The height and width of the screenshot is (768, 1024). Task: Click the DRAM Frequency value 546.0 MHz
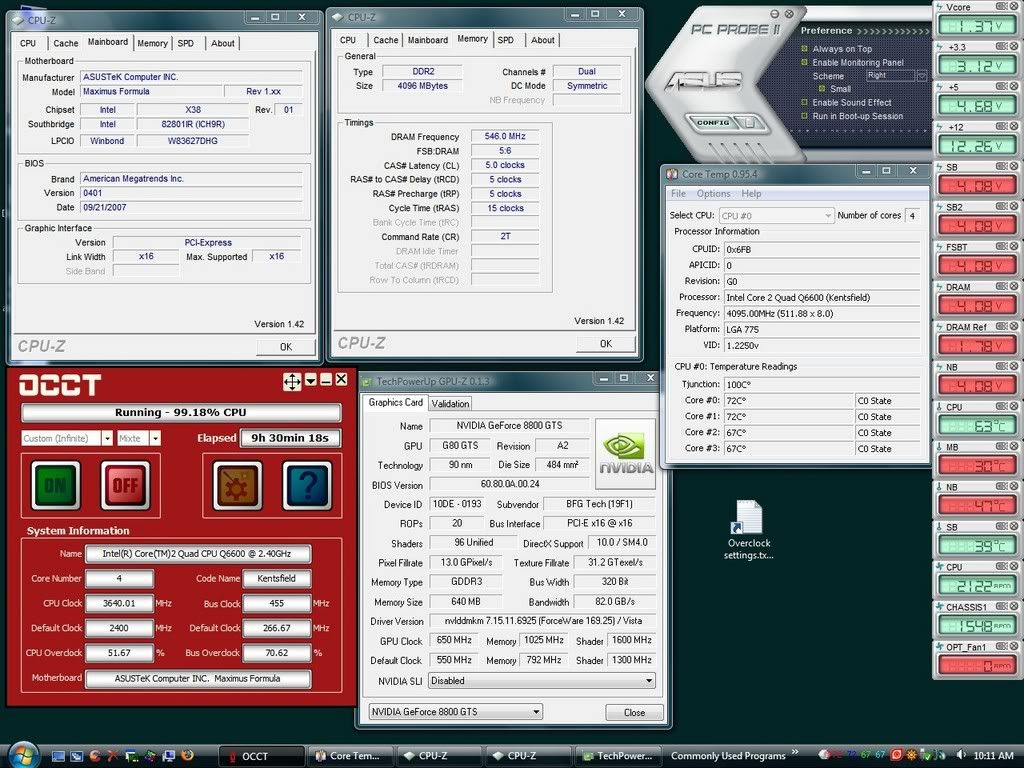(x=505, y=136)
